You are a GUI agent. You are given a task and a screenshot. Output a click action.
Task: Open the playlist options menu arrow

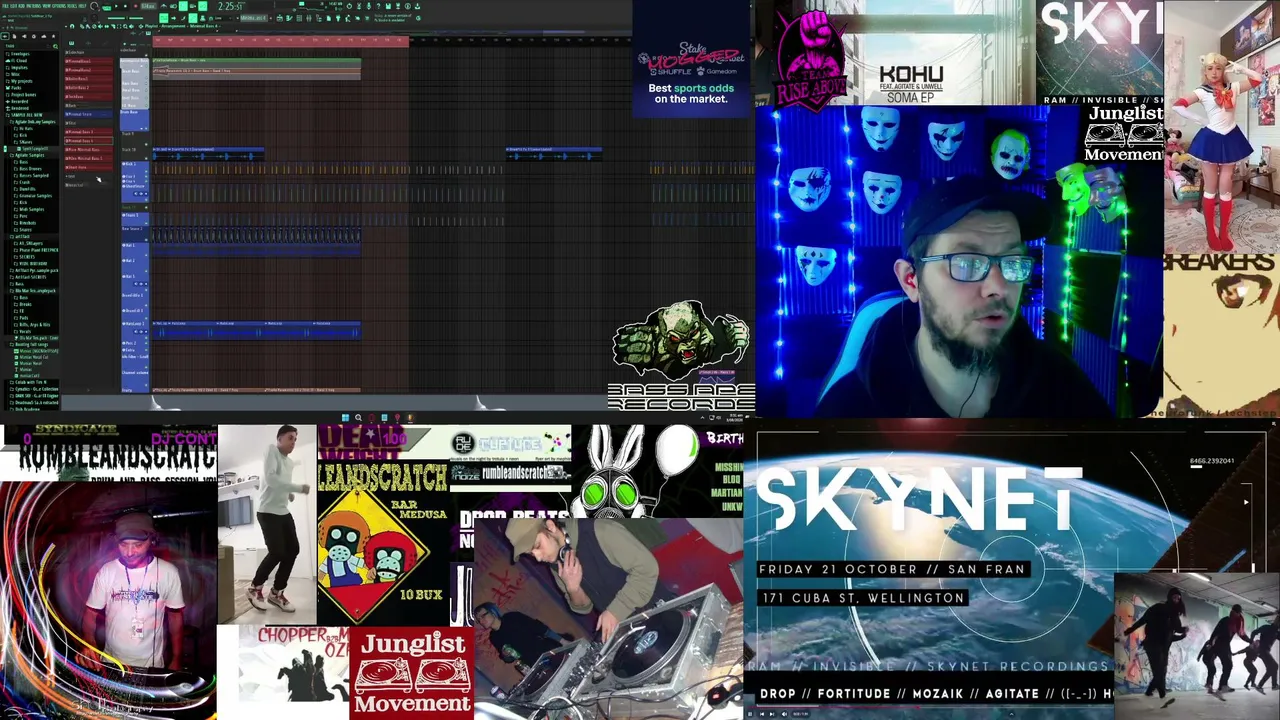[x=66, y=26]
